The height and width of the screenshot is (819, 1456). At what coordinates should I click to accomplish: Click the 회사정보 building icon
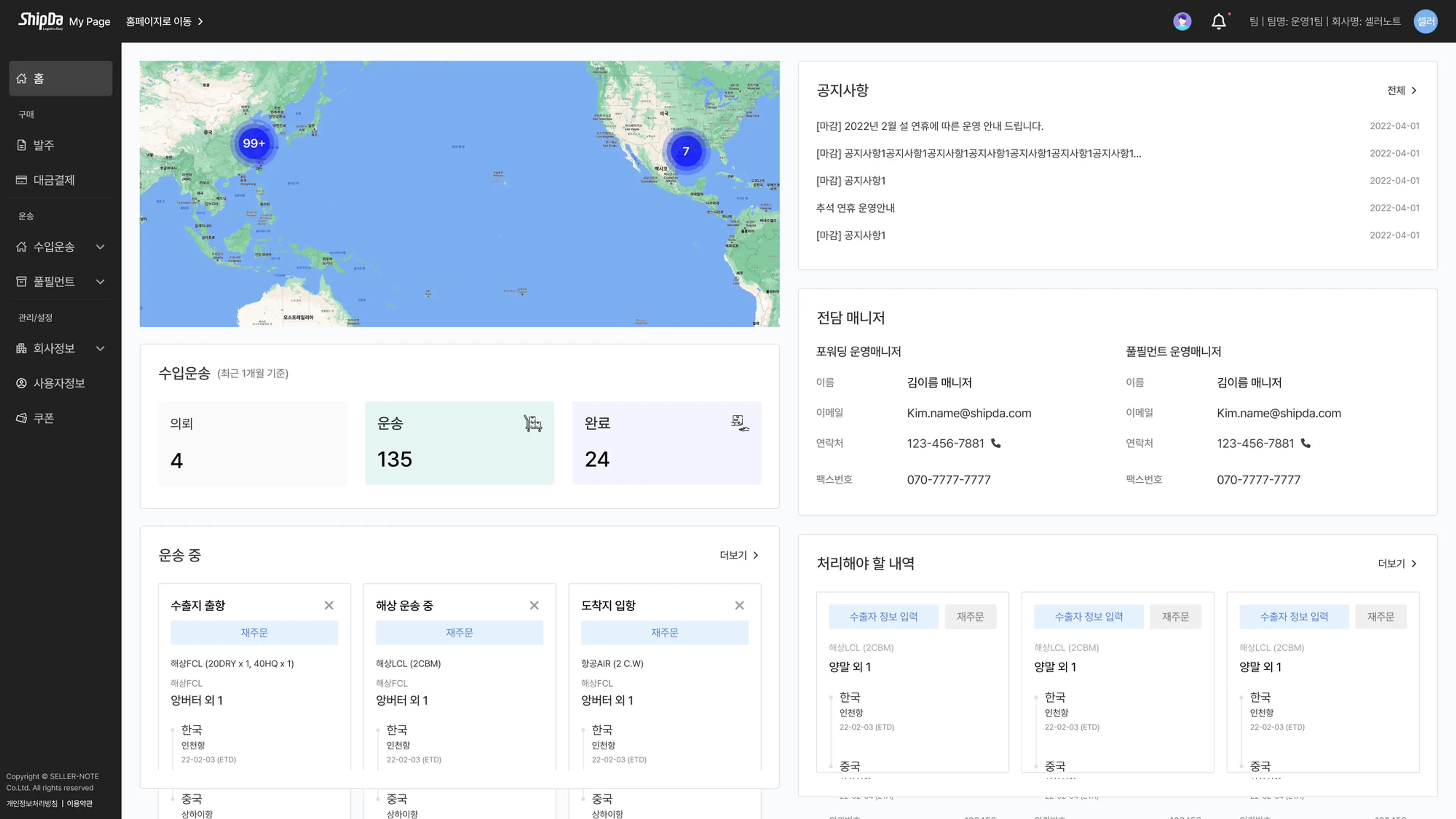[x=22, y=348]
